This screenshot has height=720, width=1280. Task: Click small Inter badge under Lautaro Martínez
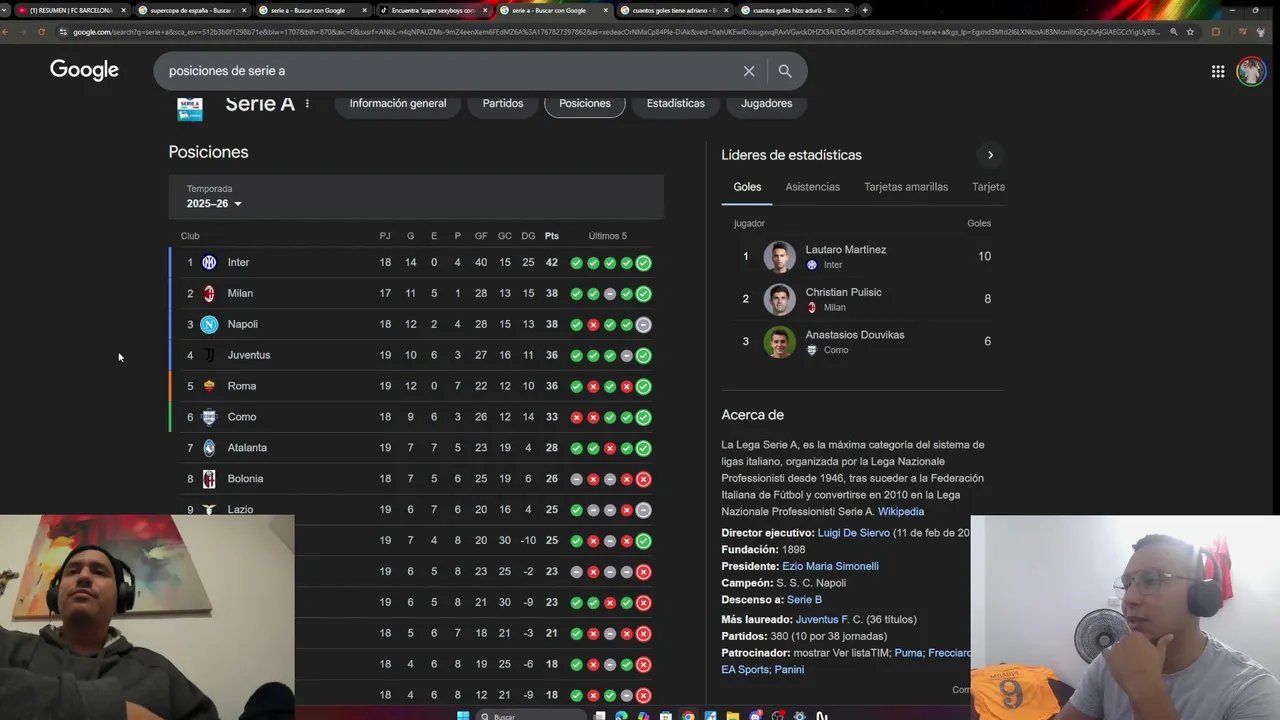(812, 265)
